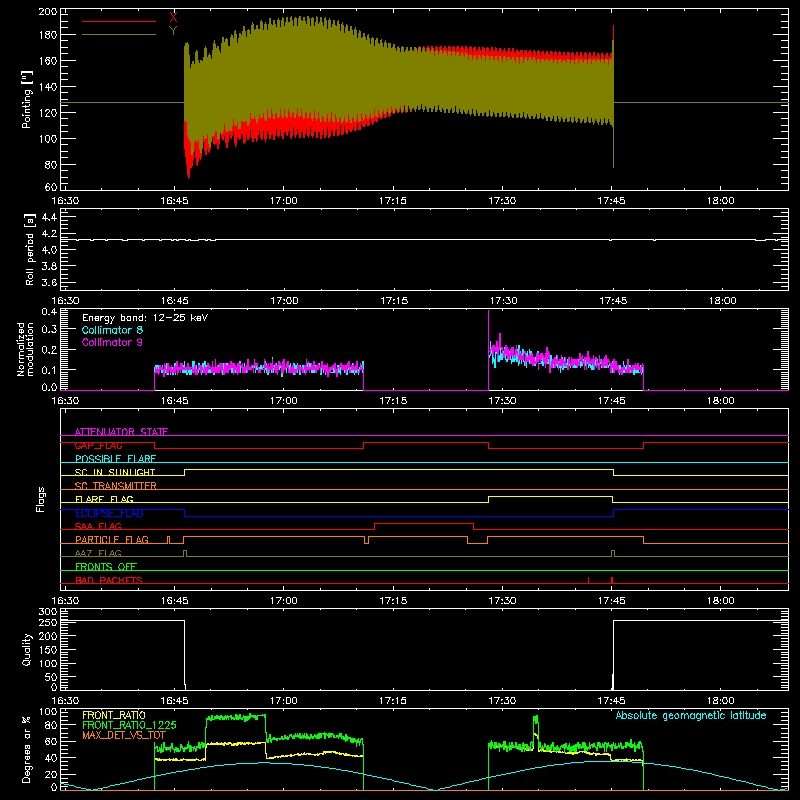
Task: Click the Pointing axis title
Action: click(27, 99)
